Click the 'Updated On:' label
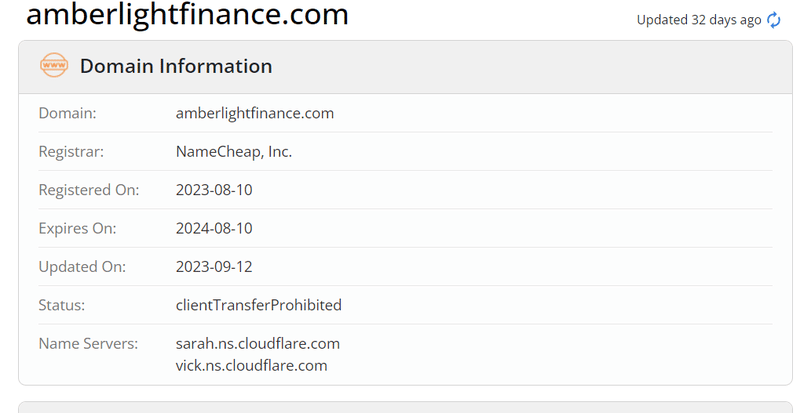800x413 pixels. click(x=82, y=266)
